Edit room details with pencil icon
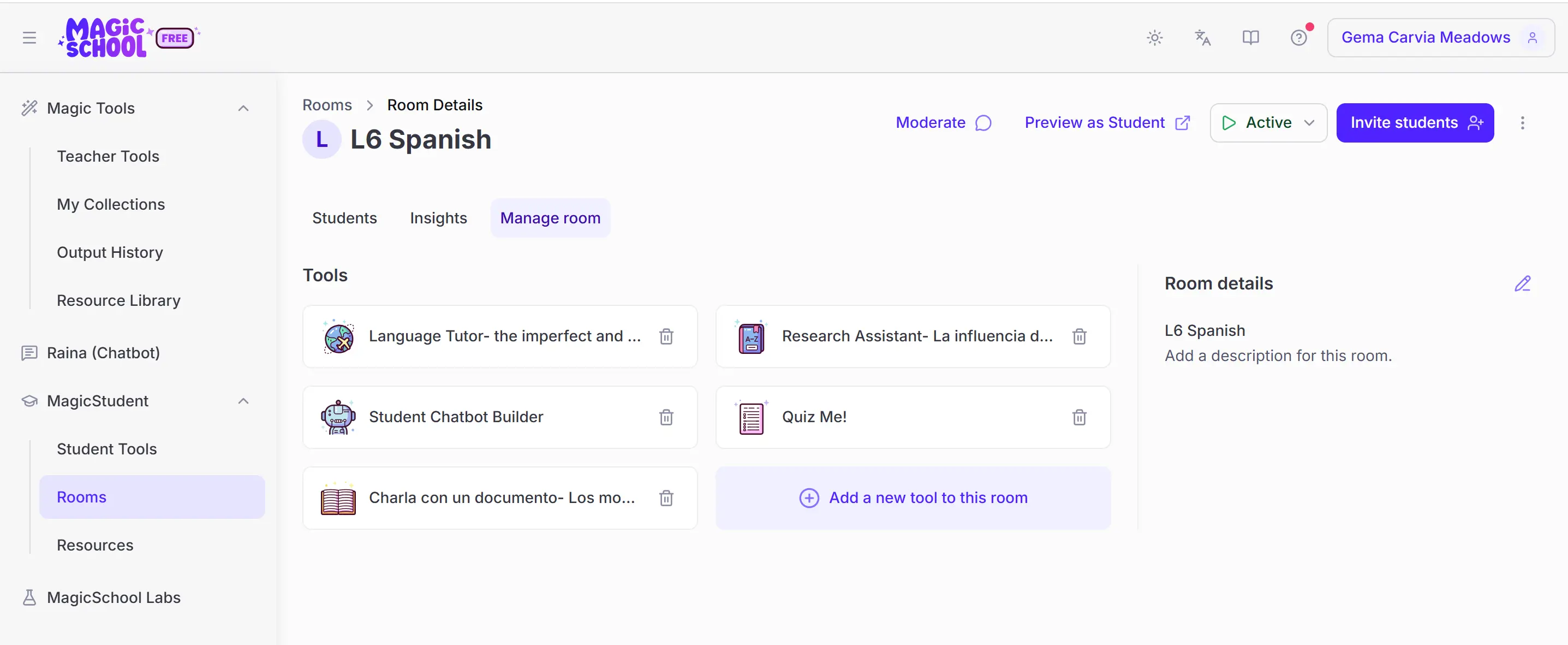 1522,284
